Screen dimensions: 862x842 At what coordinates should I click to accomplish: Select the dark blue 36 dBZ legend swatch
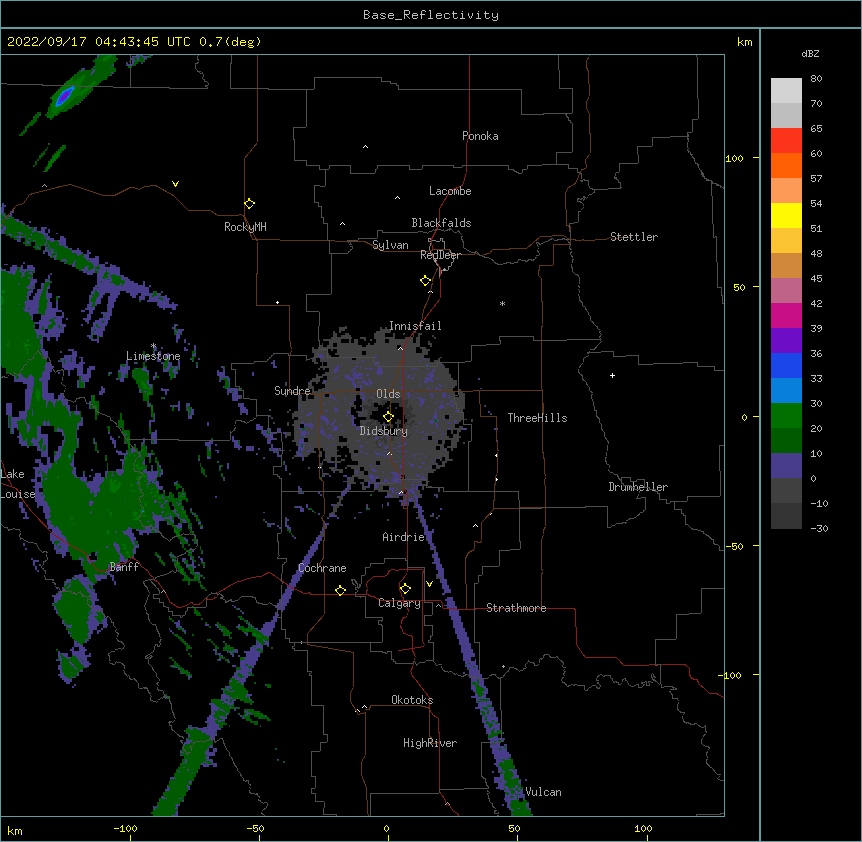tap(786, 365)
